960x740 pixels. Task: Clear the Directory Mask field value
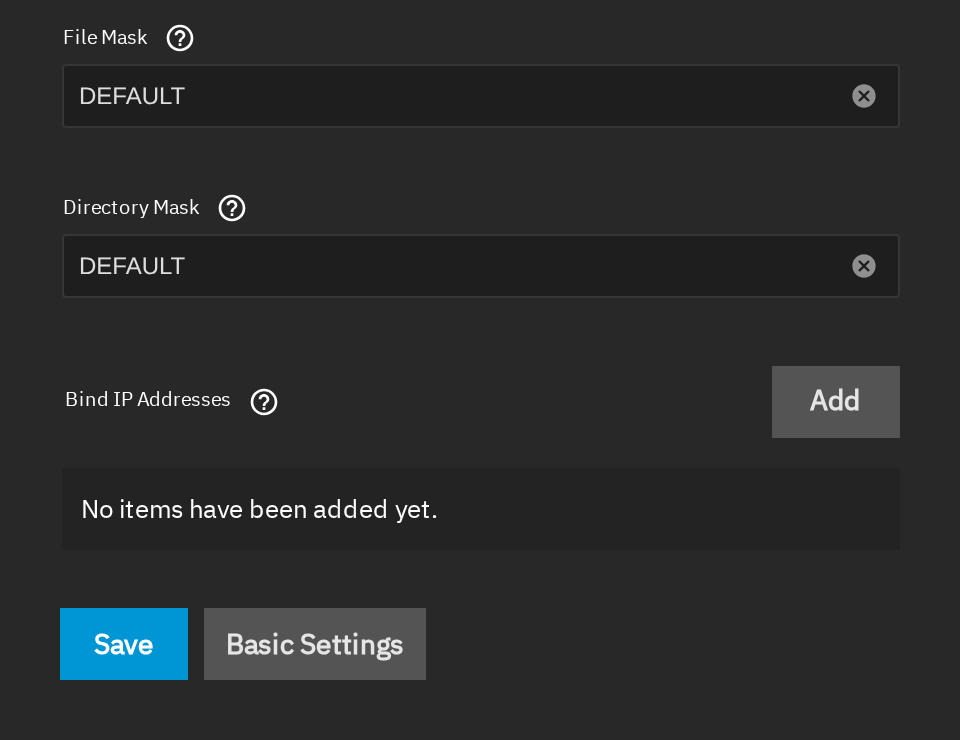[x=864, y=266]
